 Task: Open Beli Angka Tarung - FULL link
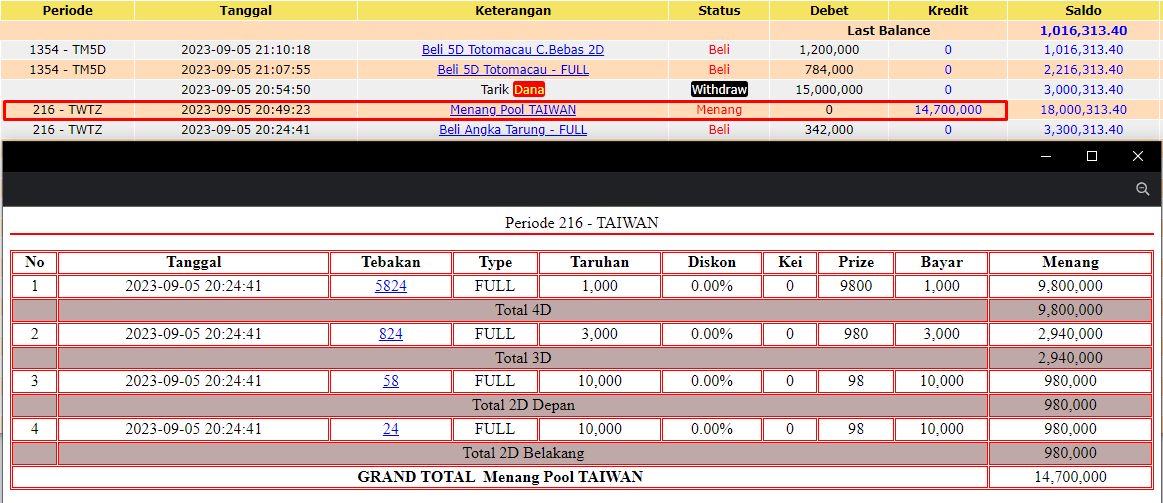pos(513,130)
